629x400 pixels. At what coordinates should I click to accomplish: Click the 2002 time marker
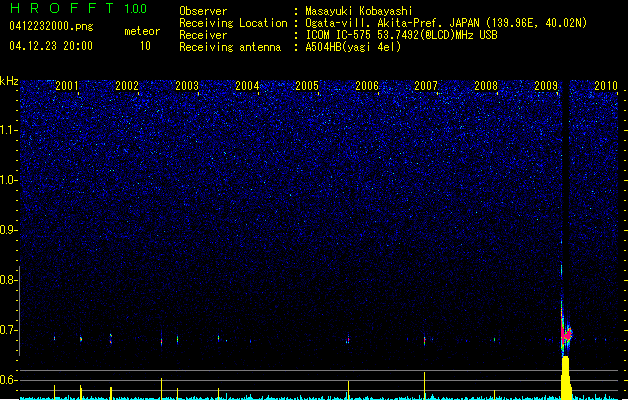(127, 85)
